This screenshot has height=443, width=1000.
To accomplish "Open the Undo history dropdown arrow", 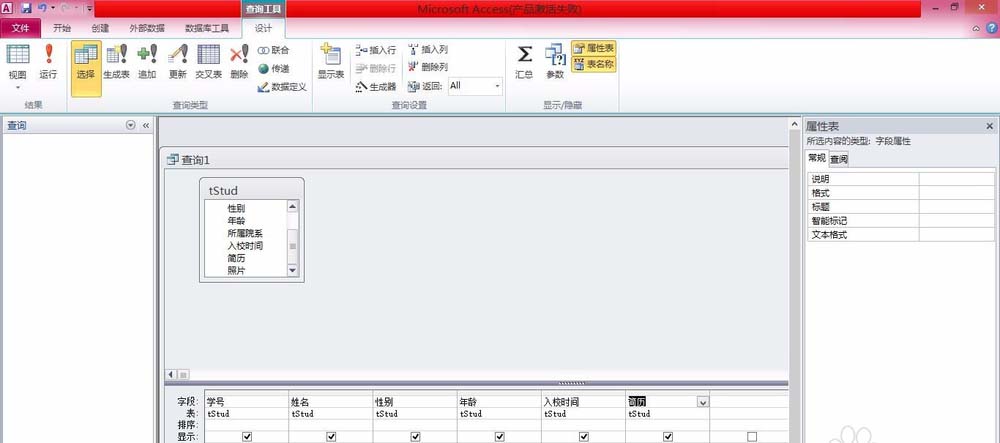I will point(53,8).
